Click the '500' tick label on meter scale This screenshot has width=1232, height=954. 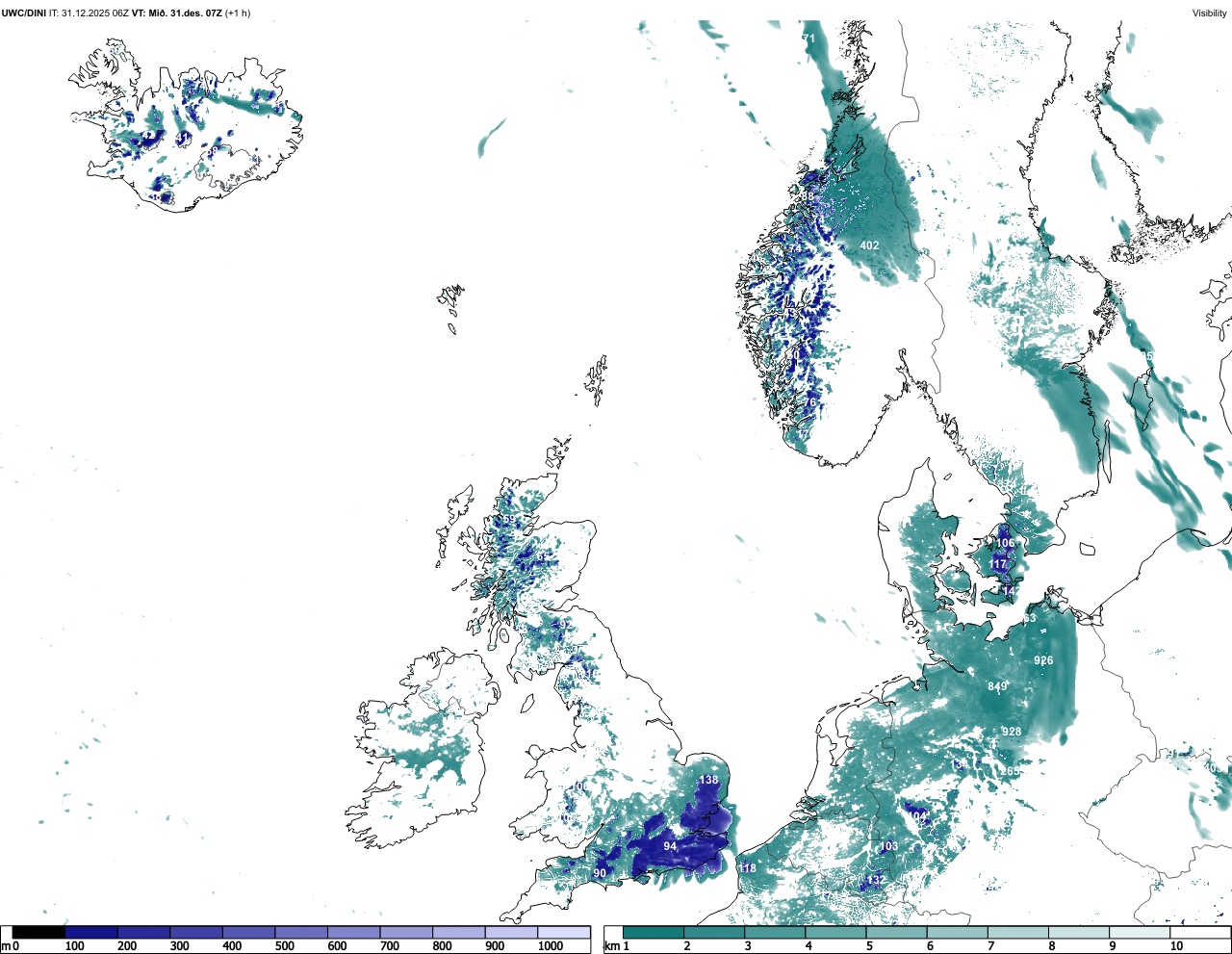tap(284, 946)
